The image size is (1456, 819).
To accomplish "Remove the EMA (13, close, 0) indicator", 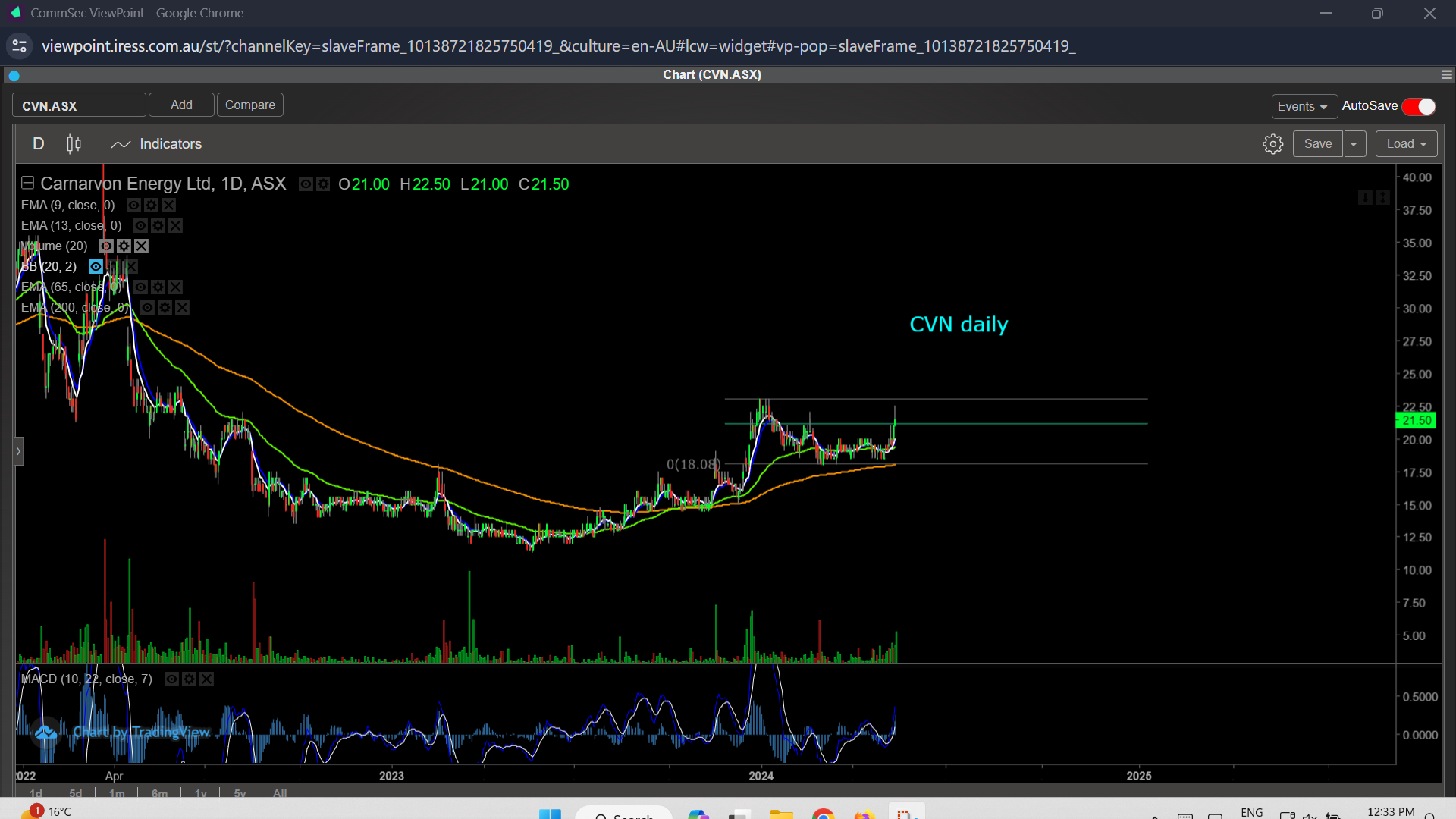I will tap(175, 225).
